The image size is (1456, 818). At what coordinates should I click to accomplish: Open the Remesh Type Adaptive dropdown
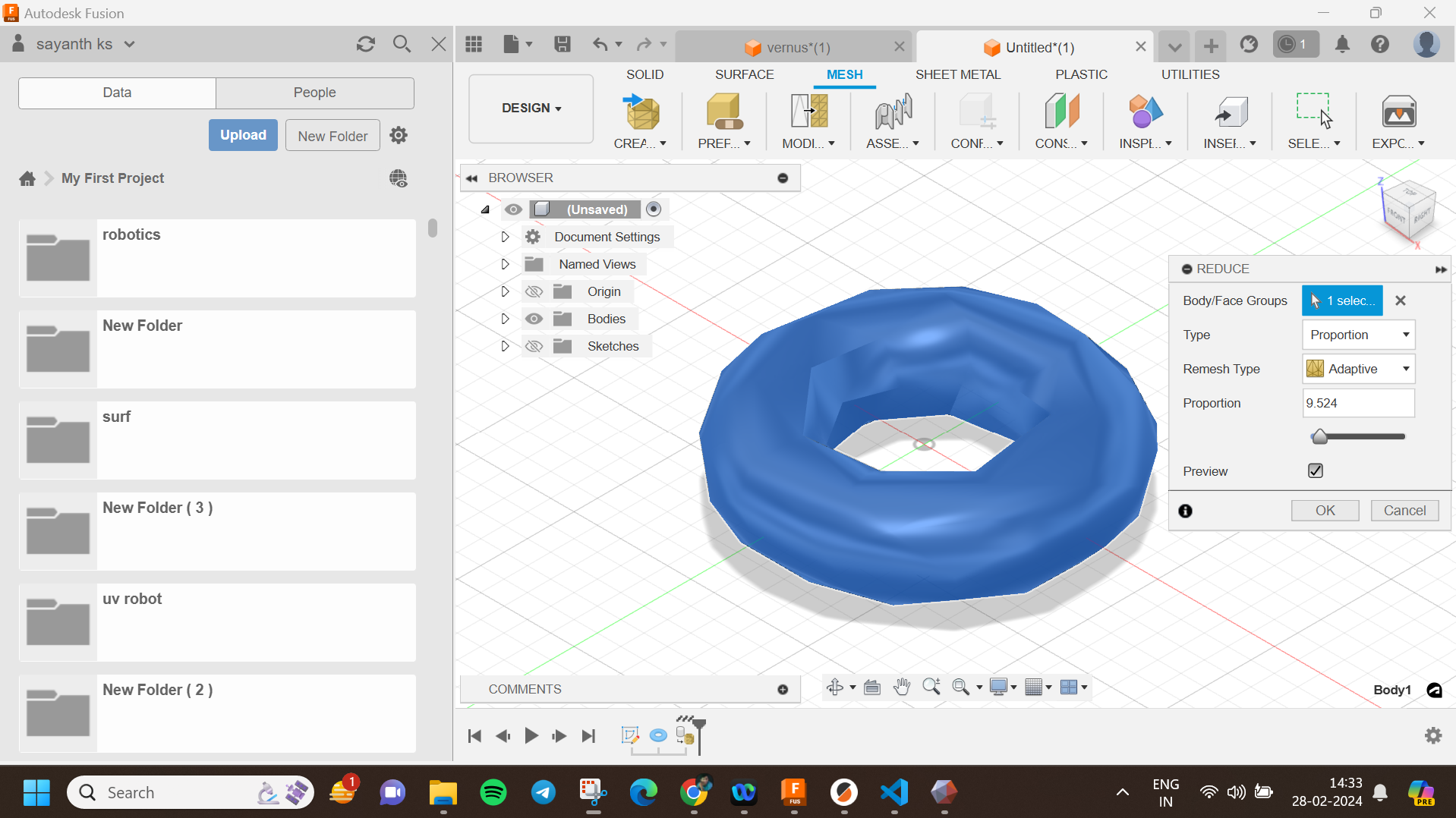[1359, 369]
